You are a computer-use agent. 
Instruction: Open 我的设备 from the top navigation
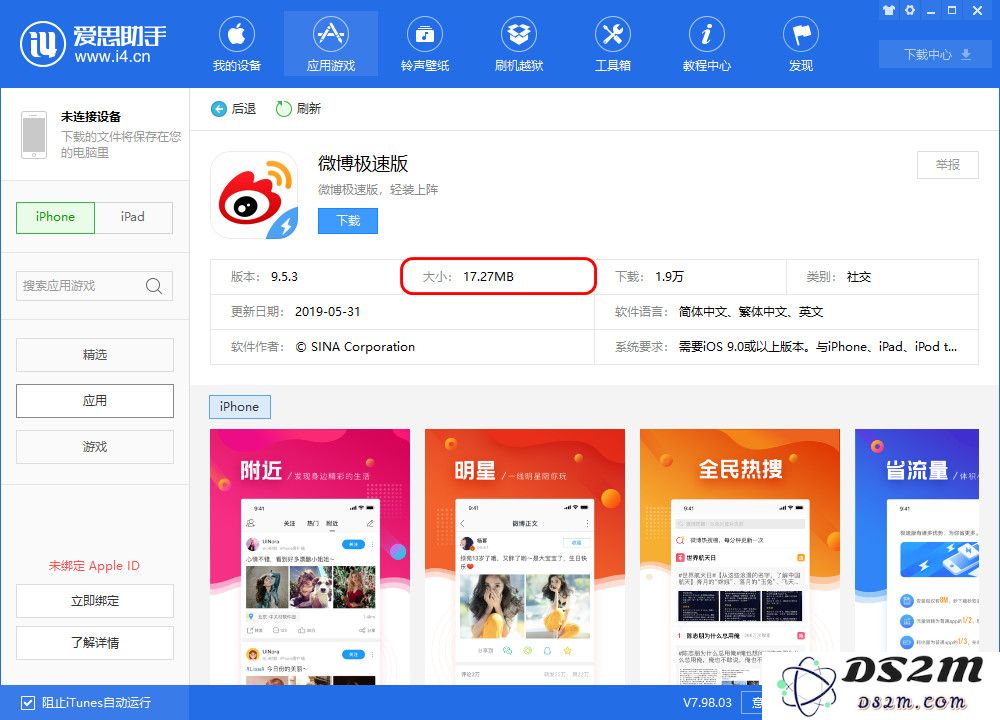pos(237,44)
